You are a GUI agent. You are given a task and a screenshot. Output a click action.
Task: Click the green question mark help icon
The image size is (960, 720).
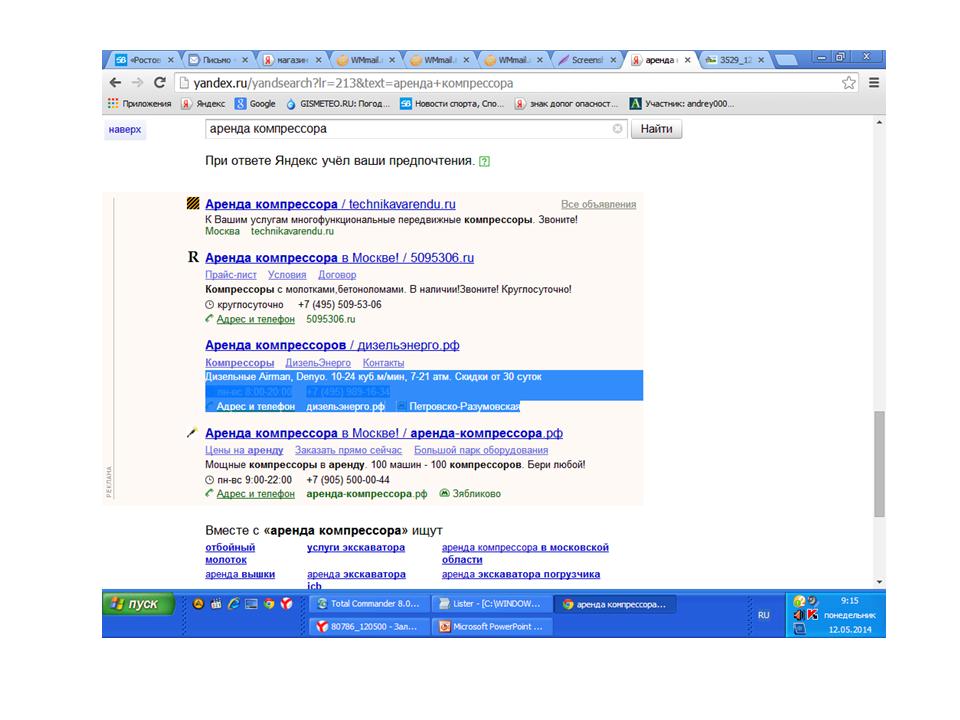click(484, 162)
